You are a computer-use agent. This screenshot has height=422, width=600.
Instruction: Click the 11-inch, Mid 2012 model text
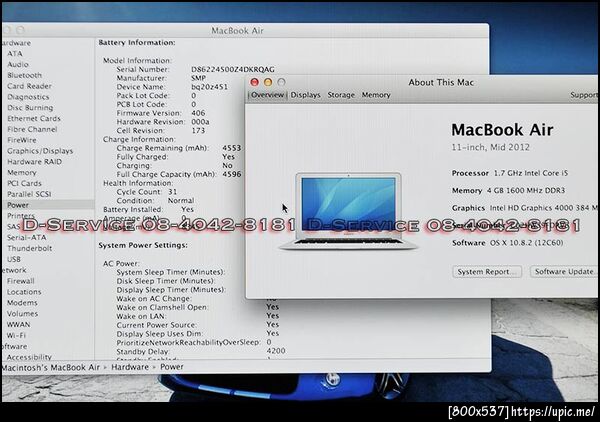(x=490, y=147)
